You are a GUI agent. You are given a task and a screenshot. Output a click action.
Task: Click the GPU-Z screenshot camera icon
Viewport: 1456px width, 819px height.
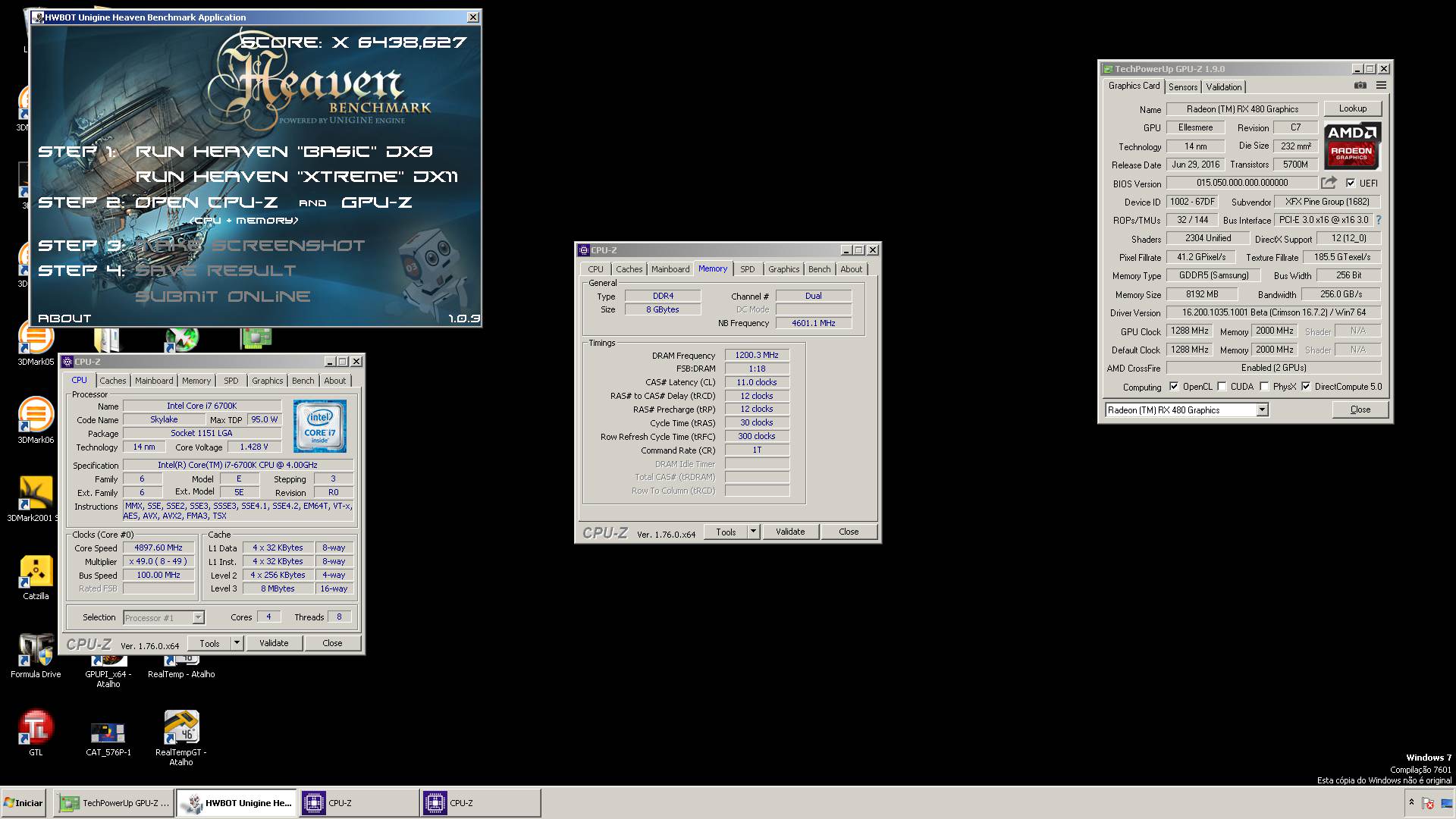1360,86
